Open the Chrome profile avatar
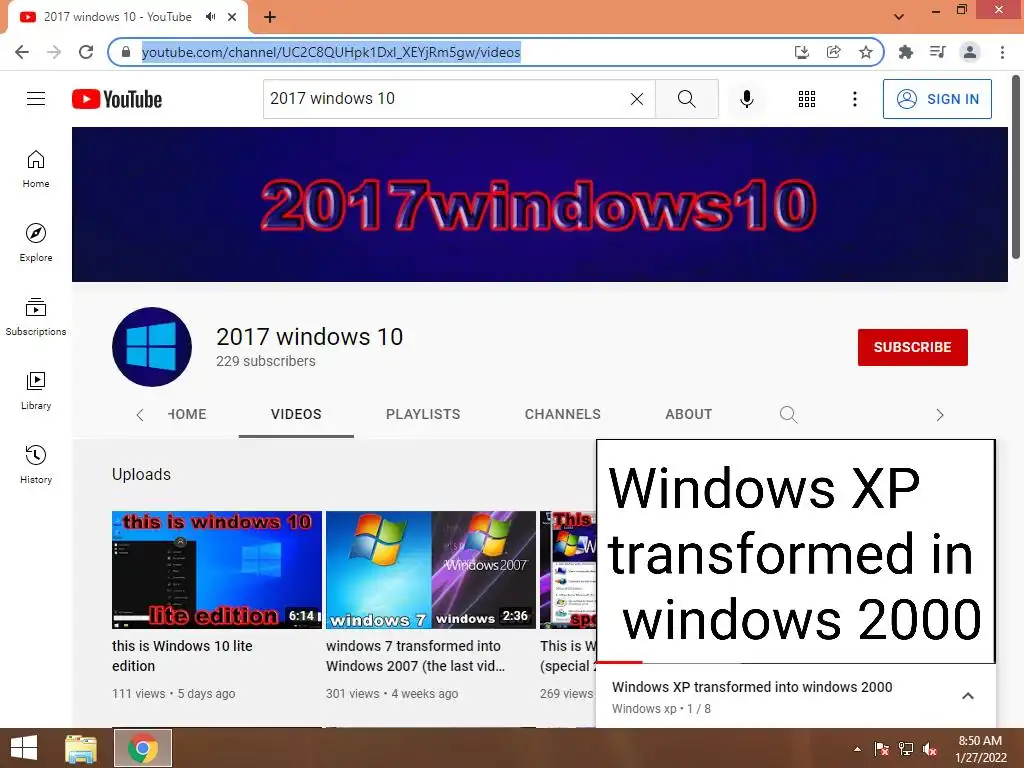 pyautogui.click(x=970, y=52)
